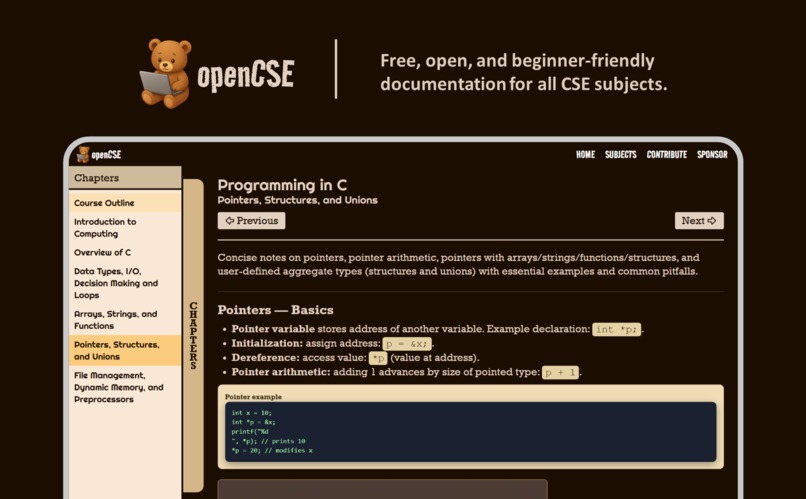Click the Pointer example code label
Screen dimensions: 806x499
click(253, 397)
